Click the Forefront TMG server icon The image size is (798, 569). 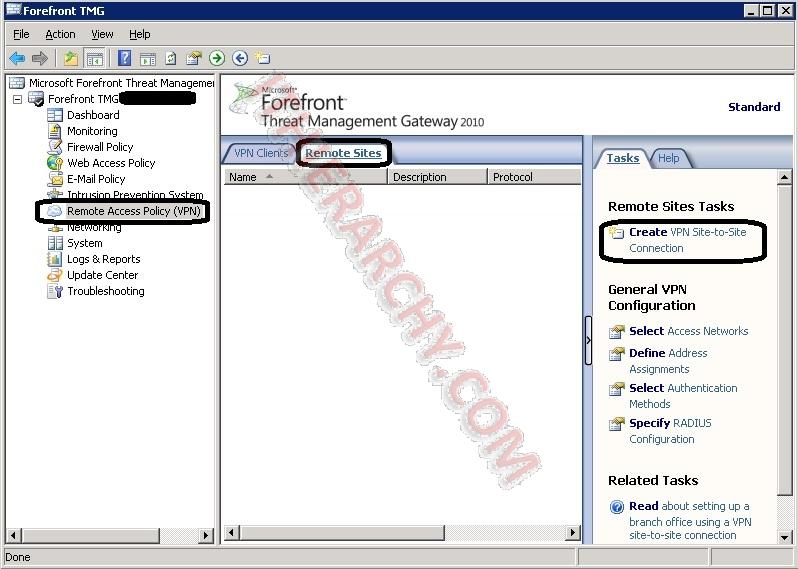[x=36, y=99]
